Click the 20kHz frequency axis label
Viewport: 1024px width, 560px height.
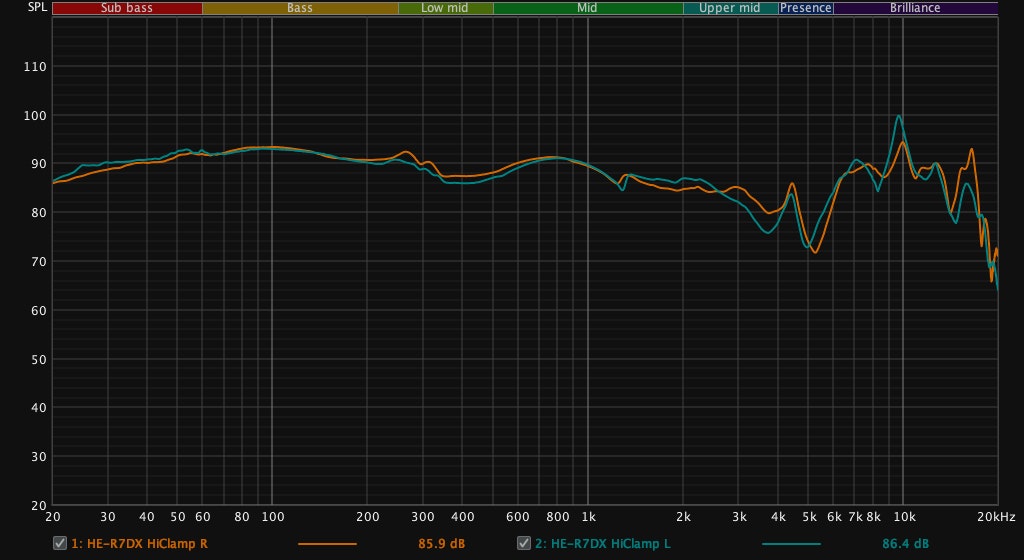996,517
